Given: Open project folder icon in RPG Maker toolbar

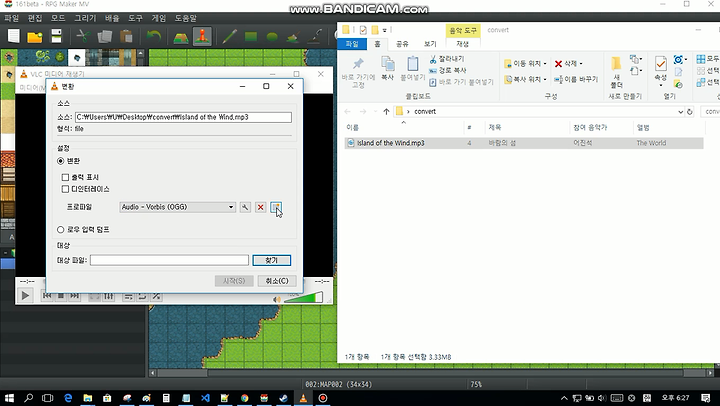Looking at the screenshot, I should click(x=35, y=36).
